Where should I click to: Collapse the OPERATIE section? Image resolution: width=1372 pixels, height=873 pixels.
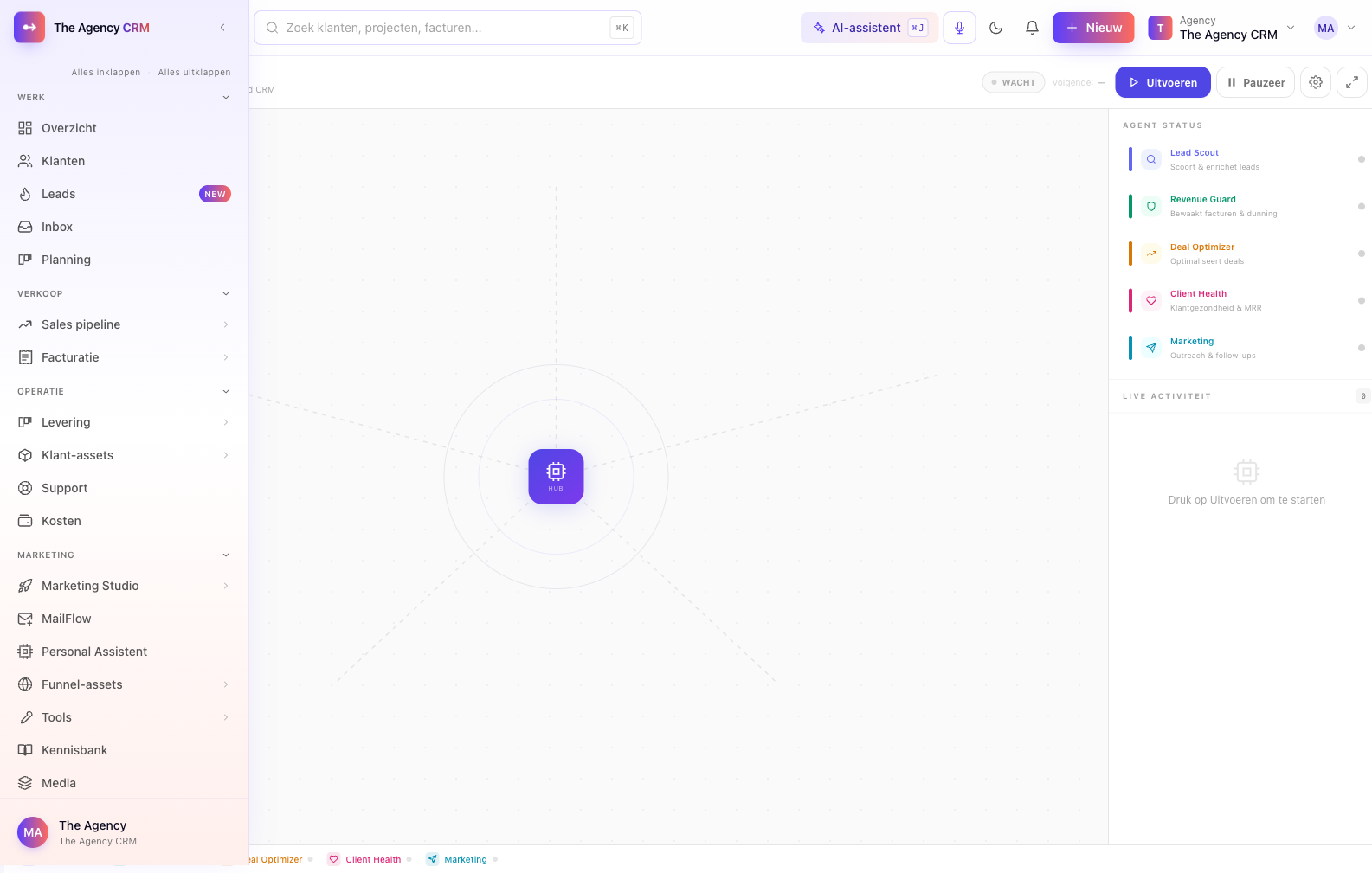coord(226,392)
